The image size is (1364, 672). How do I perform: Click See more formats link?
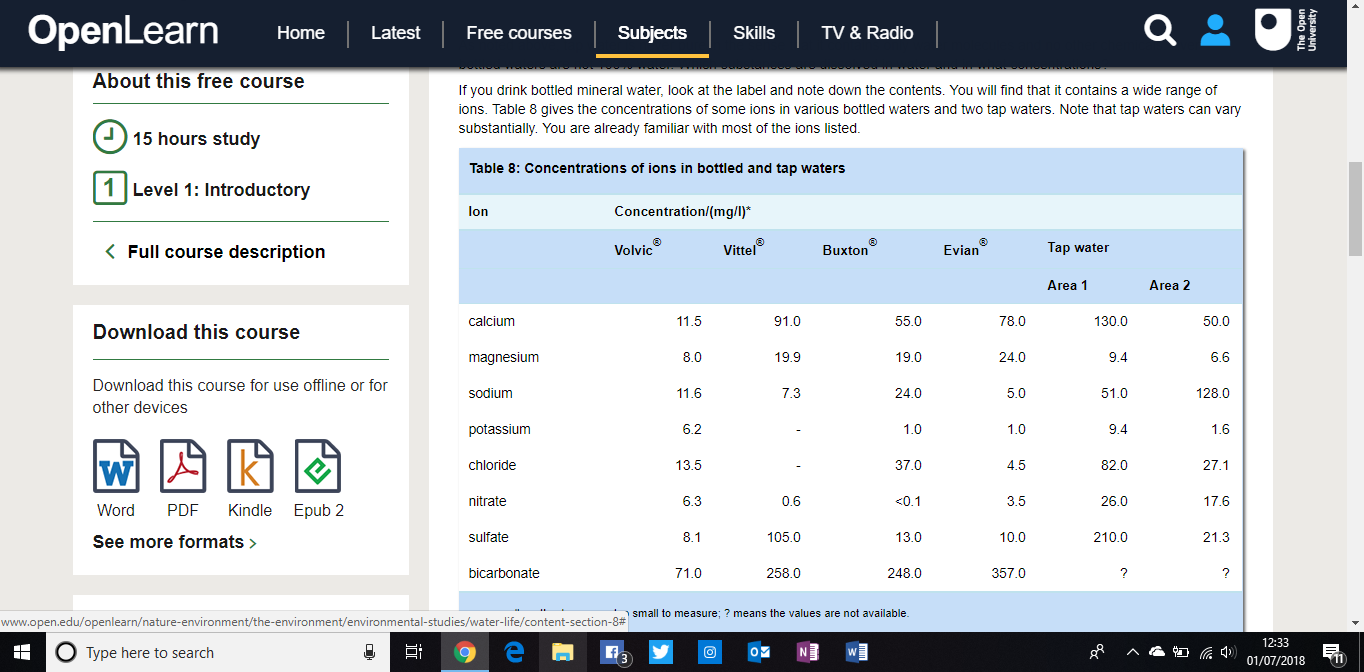pos(175,542)
